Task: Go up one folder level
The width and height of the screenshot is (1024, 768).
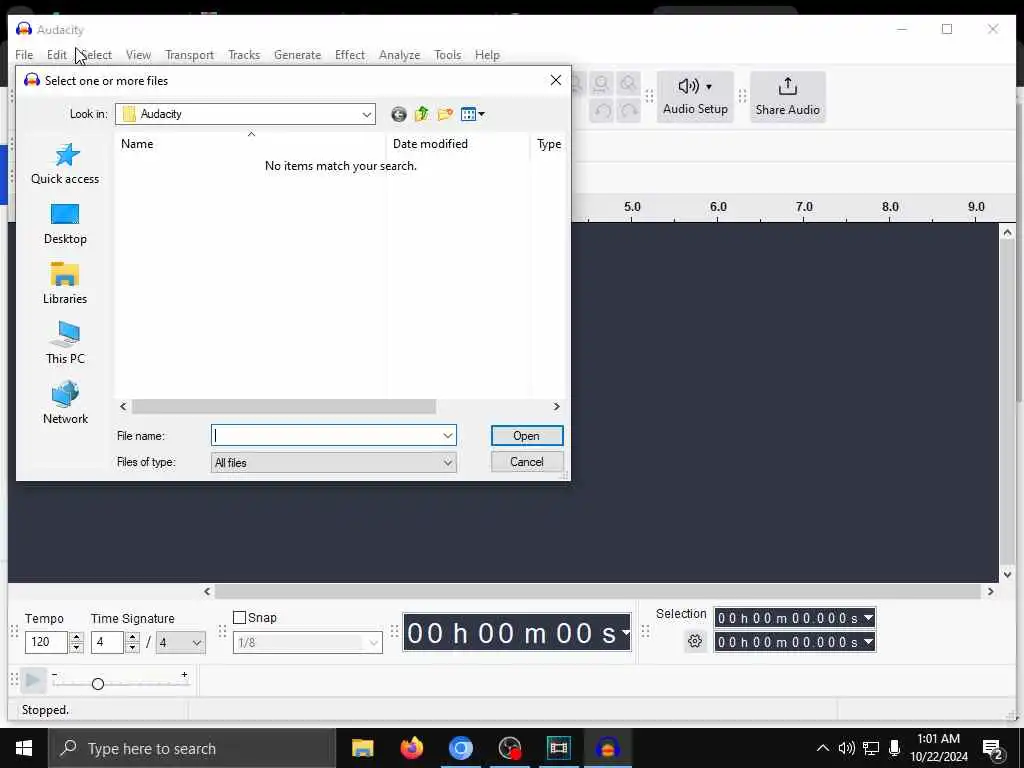Action: (422, 114)
